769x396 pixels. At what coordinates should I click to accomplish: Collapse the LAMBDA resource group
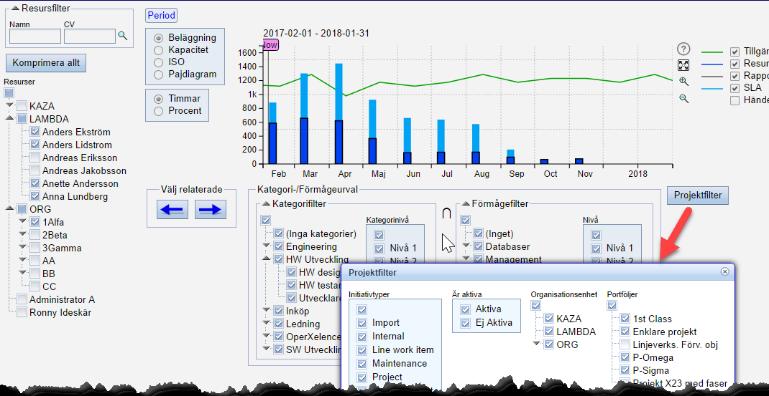[x=9, y=119]
